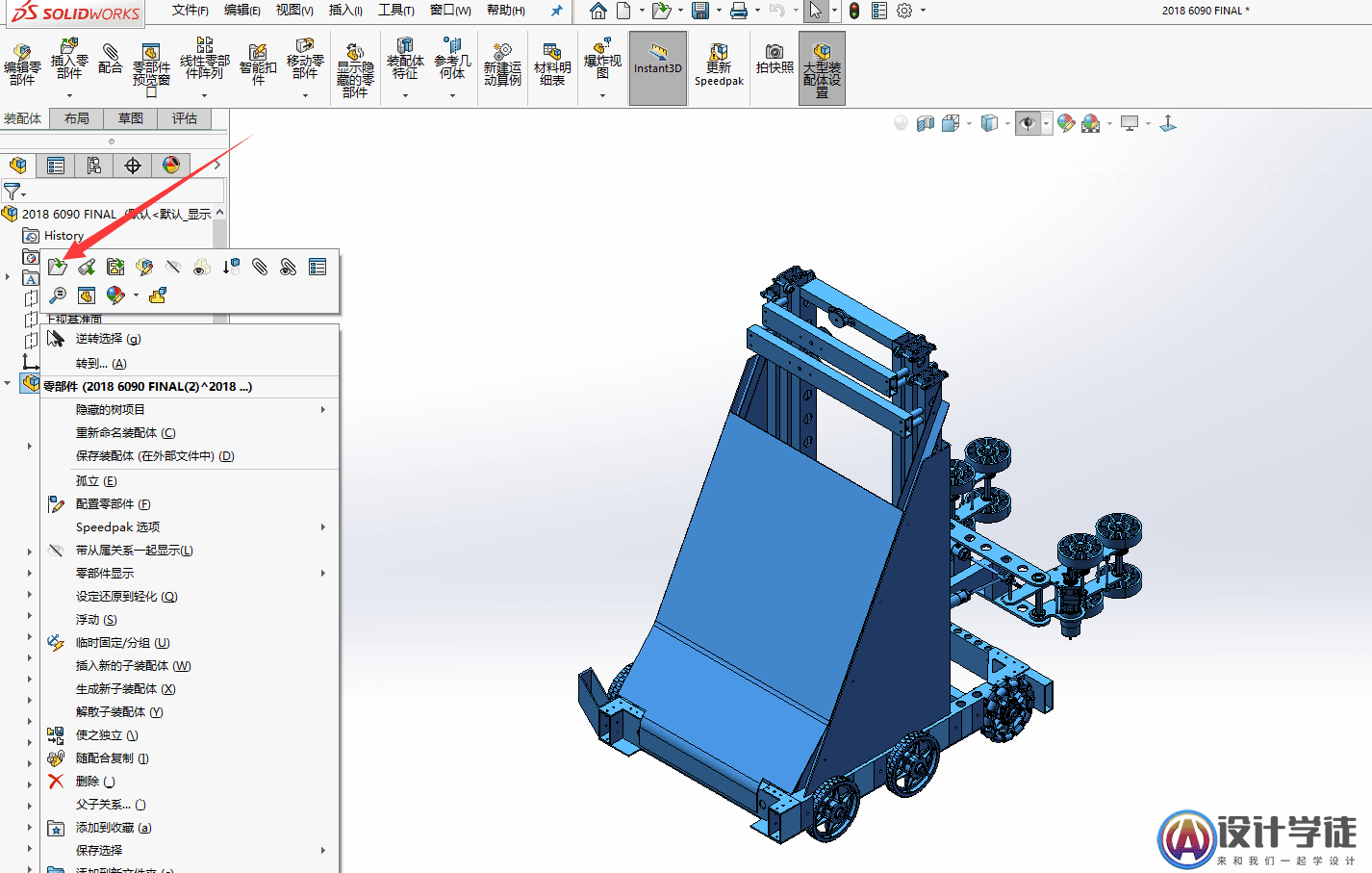Switch to the 草图 (Sketch) tab
Screen dimensions: 1372x873
click(x=130, y=118)
